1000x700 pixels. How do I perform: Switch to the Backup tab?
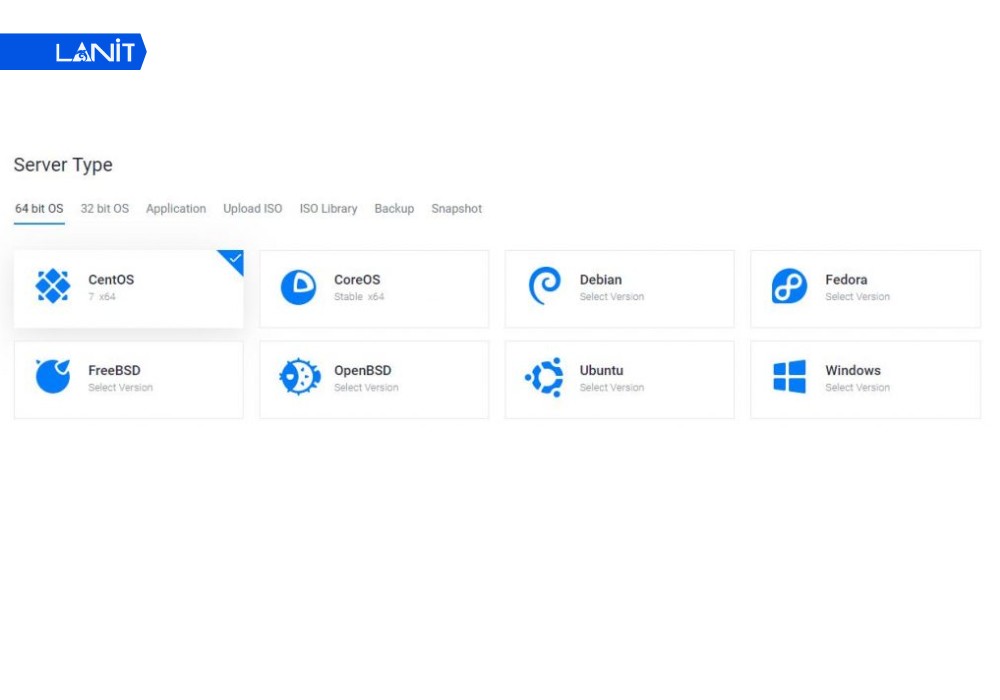click(x=394, y=209)
